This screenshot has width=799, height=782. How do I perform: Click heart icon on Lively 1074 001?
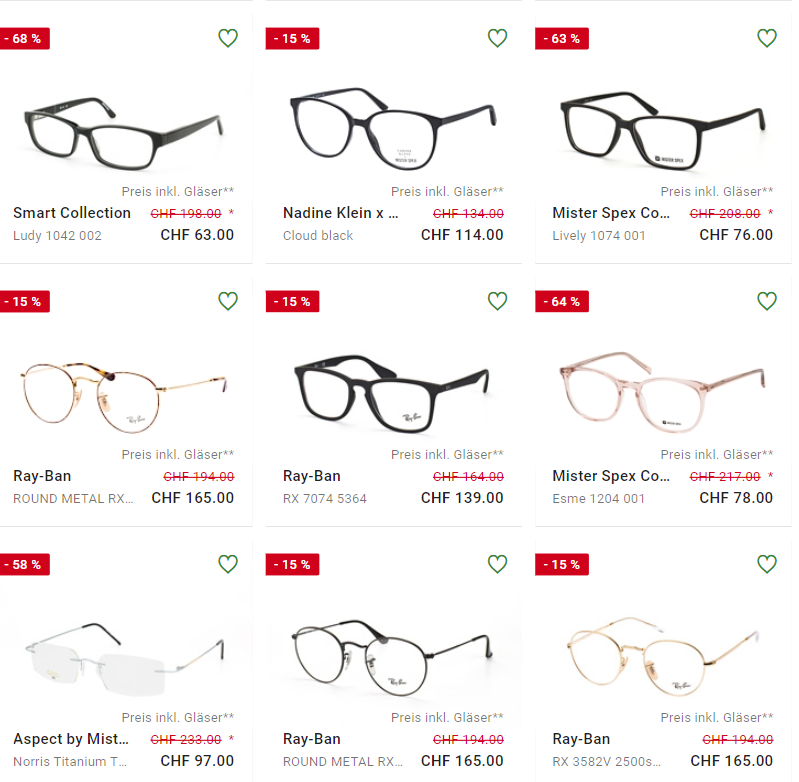(767, 38)
